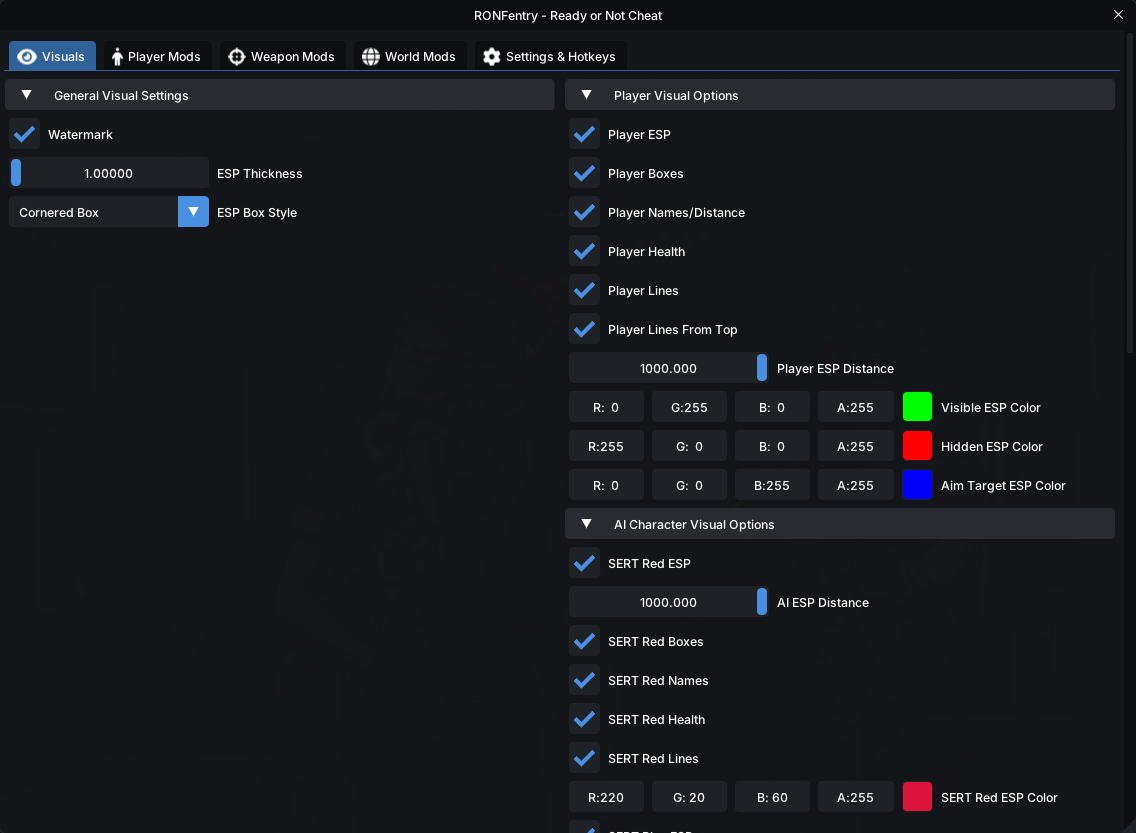Open the blue Aim Target ESP Color swatch
Screen dimensions: 1136x833
[x=917, y=485]
